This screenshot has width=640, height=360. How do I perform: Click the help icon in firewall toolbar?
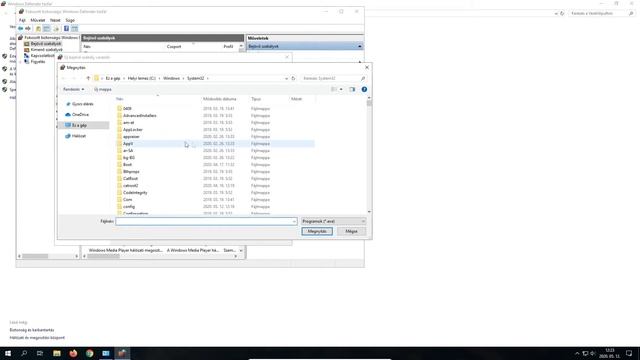66,29
